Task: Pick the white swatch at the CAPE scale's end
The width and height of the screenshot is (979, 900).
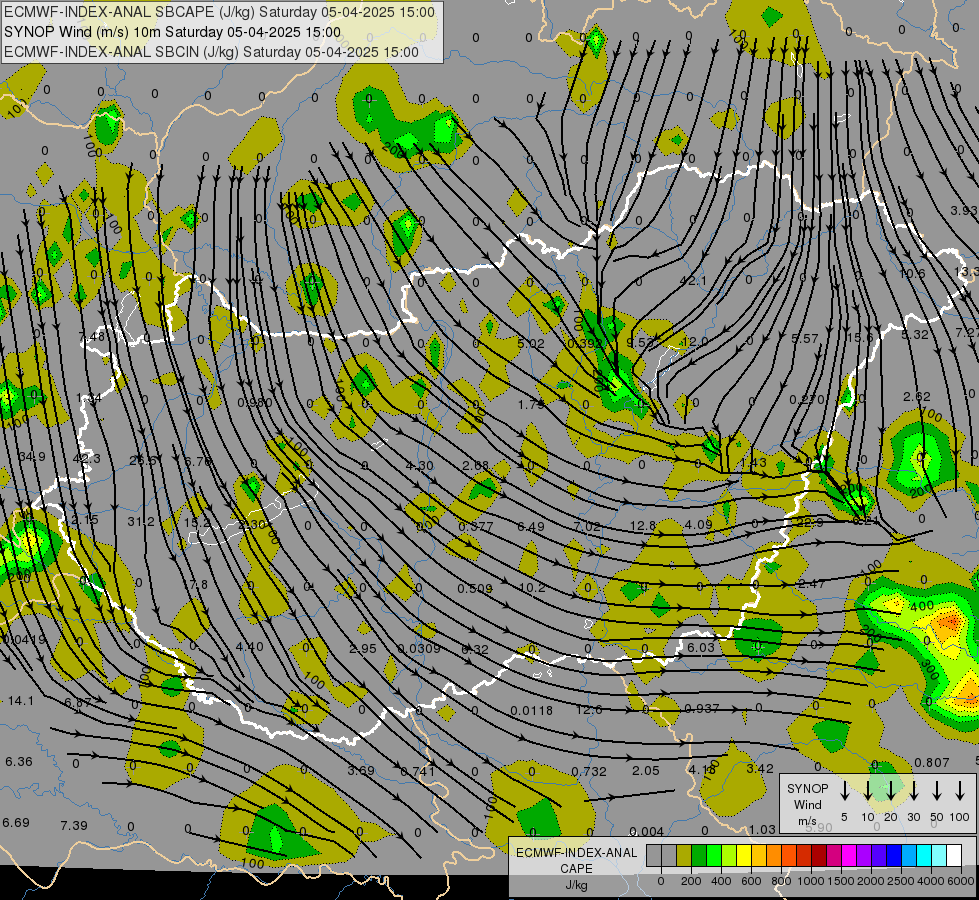Action: pos(954,856)
